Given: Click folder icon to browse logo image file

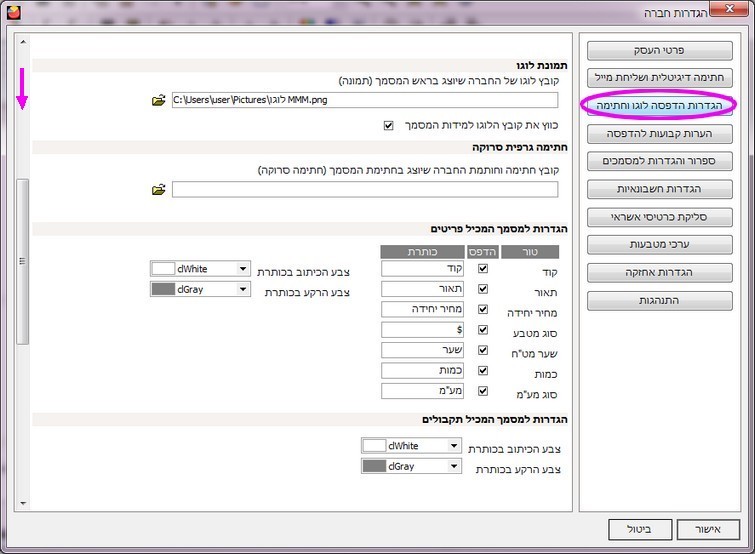Looking at the screenshot, I should (158, 100).
